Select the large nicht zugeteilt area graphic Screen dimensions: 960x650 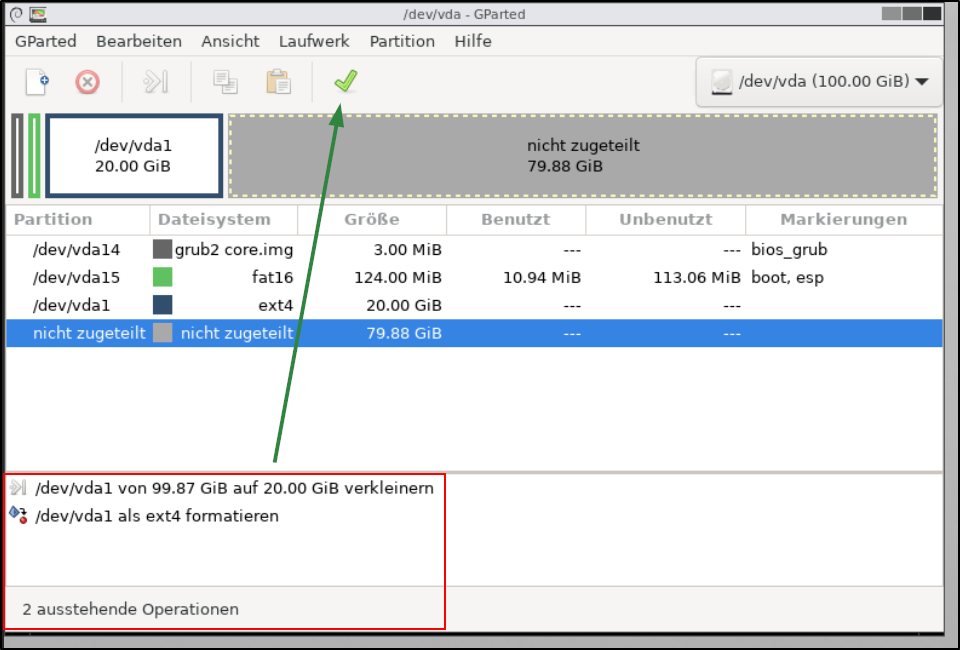point(583,155)
